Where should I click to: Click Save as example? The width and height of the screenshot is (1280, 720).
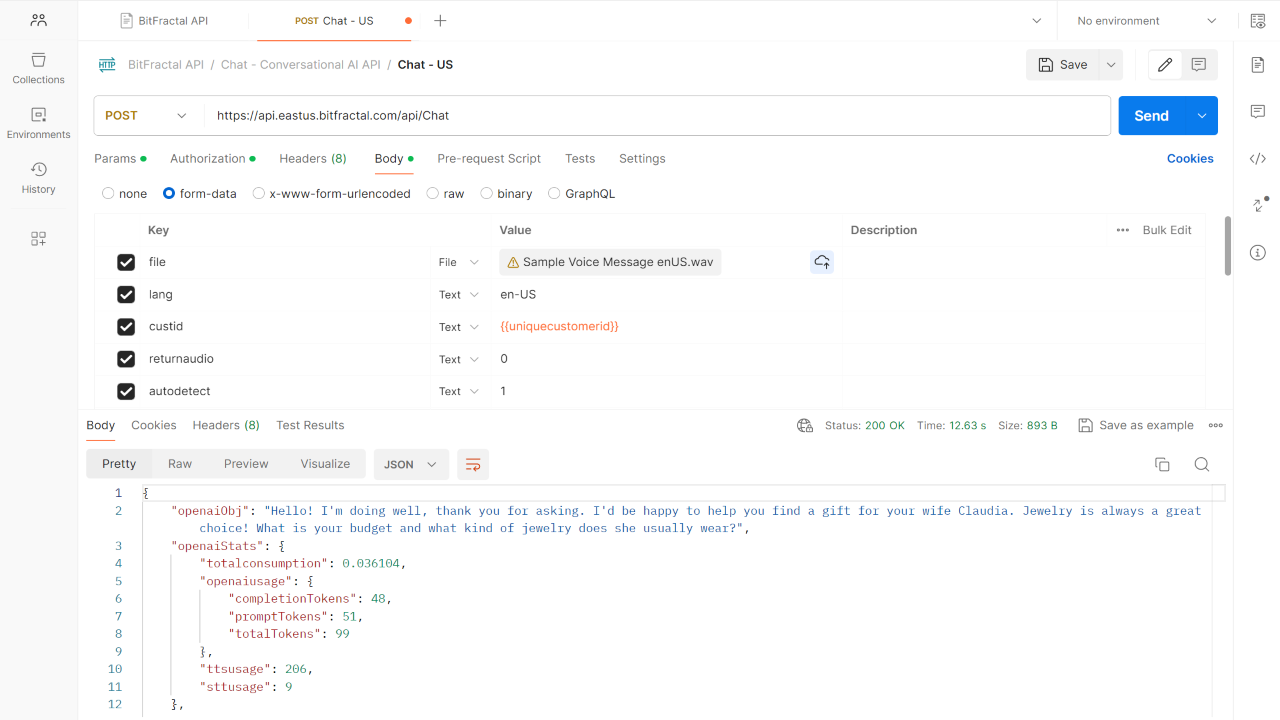tap(1136, 425)
